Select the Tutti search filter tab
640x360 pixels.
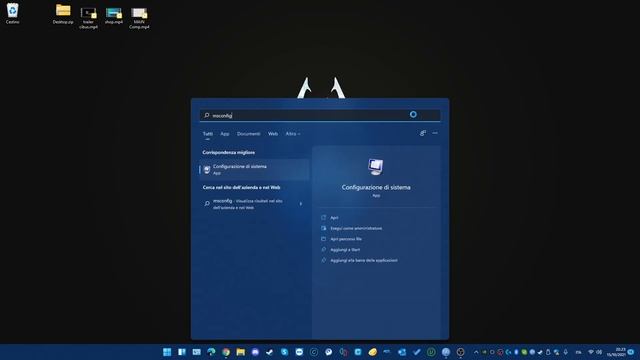[x=208, y=134]
